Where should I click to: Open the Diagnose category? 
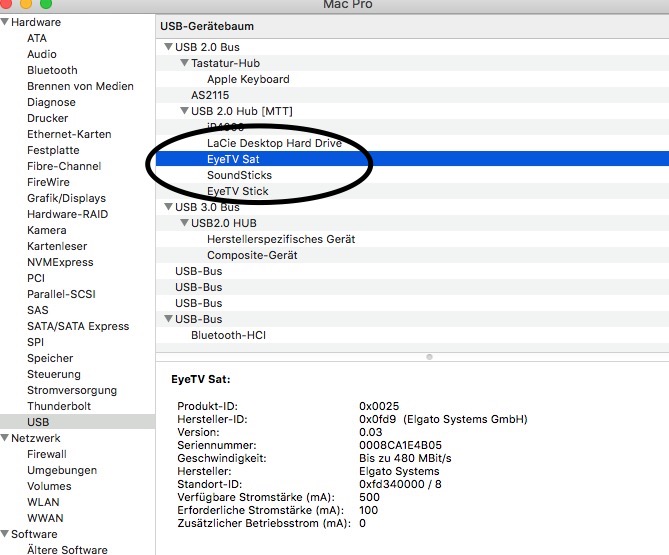click(51, 102)
